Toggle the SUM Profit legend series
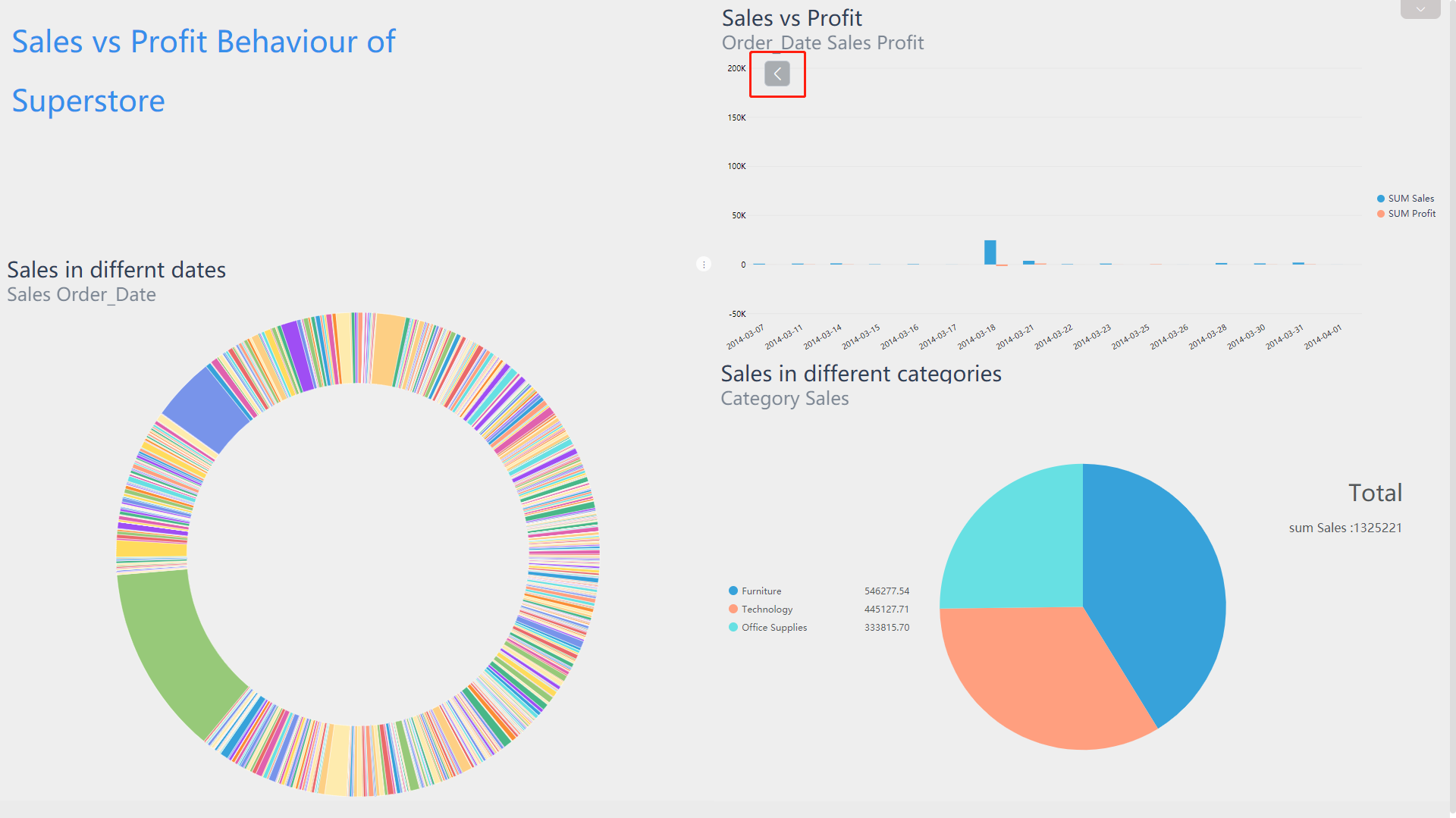The image size is (1456, 818). coord(1406,214)
